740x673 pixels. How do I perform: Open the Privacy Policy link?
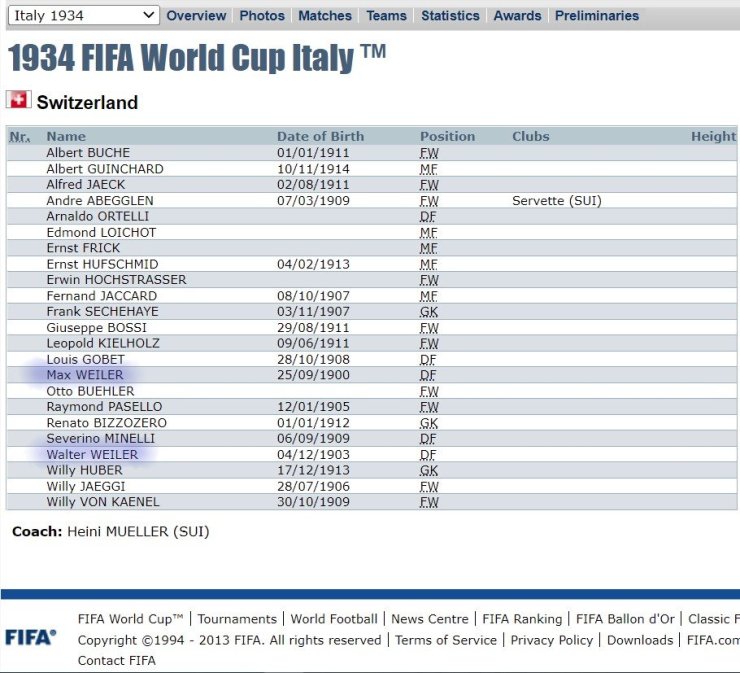[x=551, y=640]
